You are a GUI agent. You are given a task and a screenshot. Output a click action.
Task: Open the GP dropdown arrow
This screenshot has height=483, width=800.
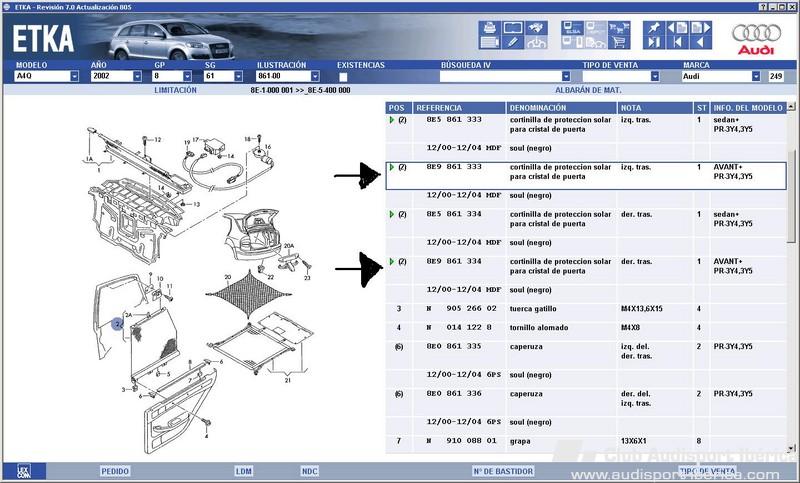[x=187, y=76]
